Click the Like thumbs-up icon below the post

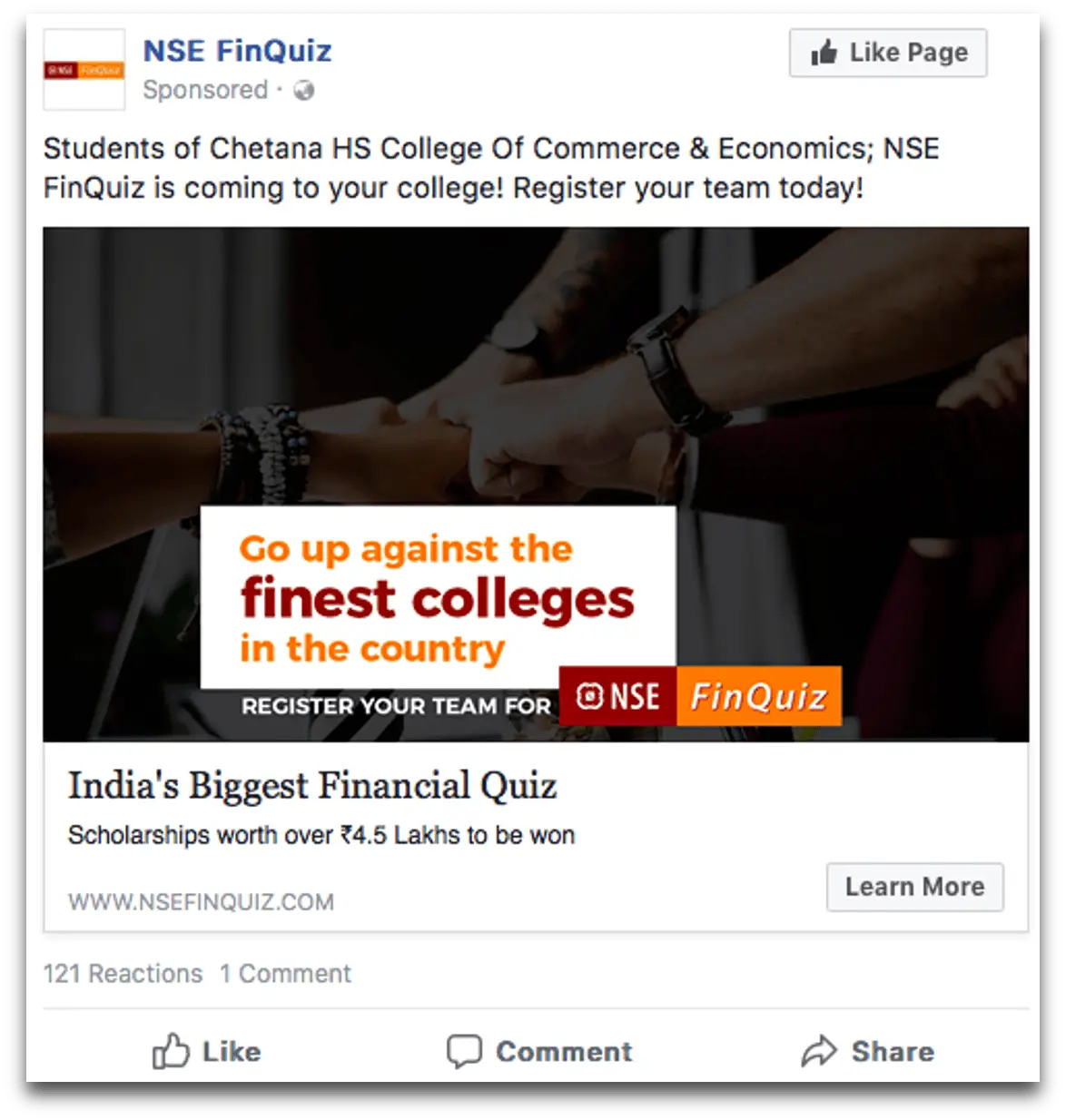coord(171,1051)
